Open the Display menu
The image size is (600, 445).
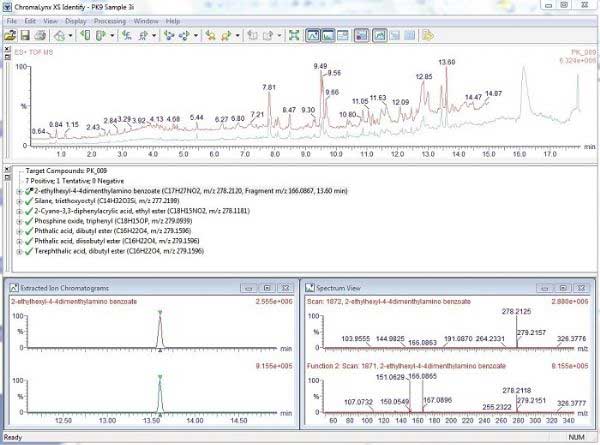[x=75, y=20]
